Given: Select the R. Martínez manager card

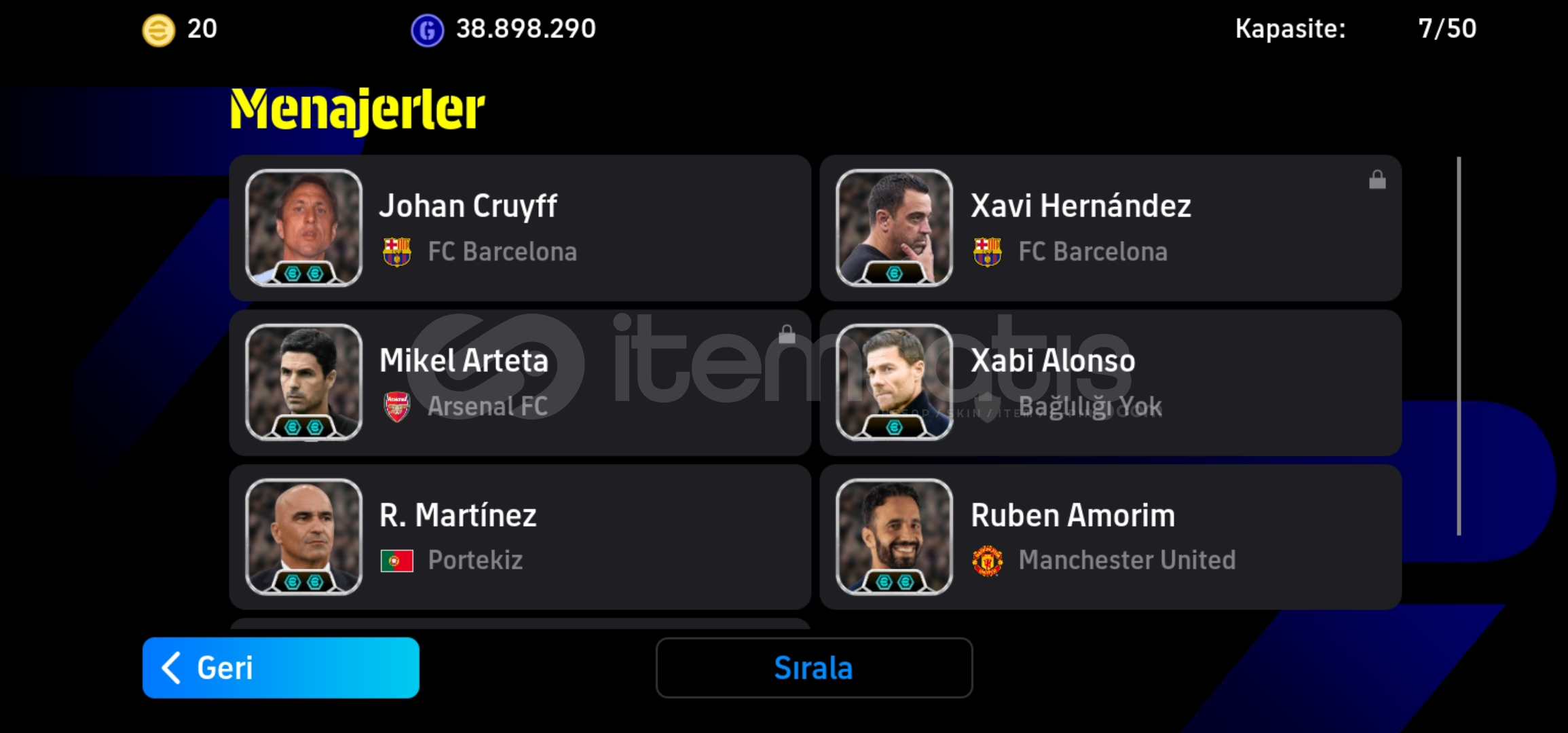Looking at the screenshot, I should click(520, 537).
